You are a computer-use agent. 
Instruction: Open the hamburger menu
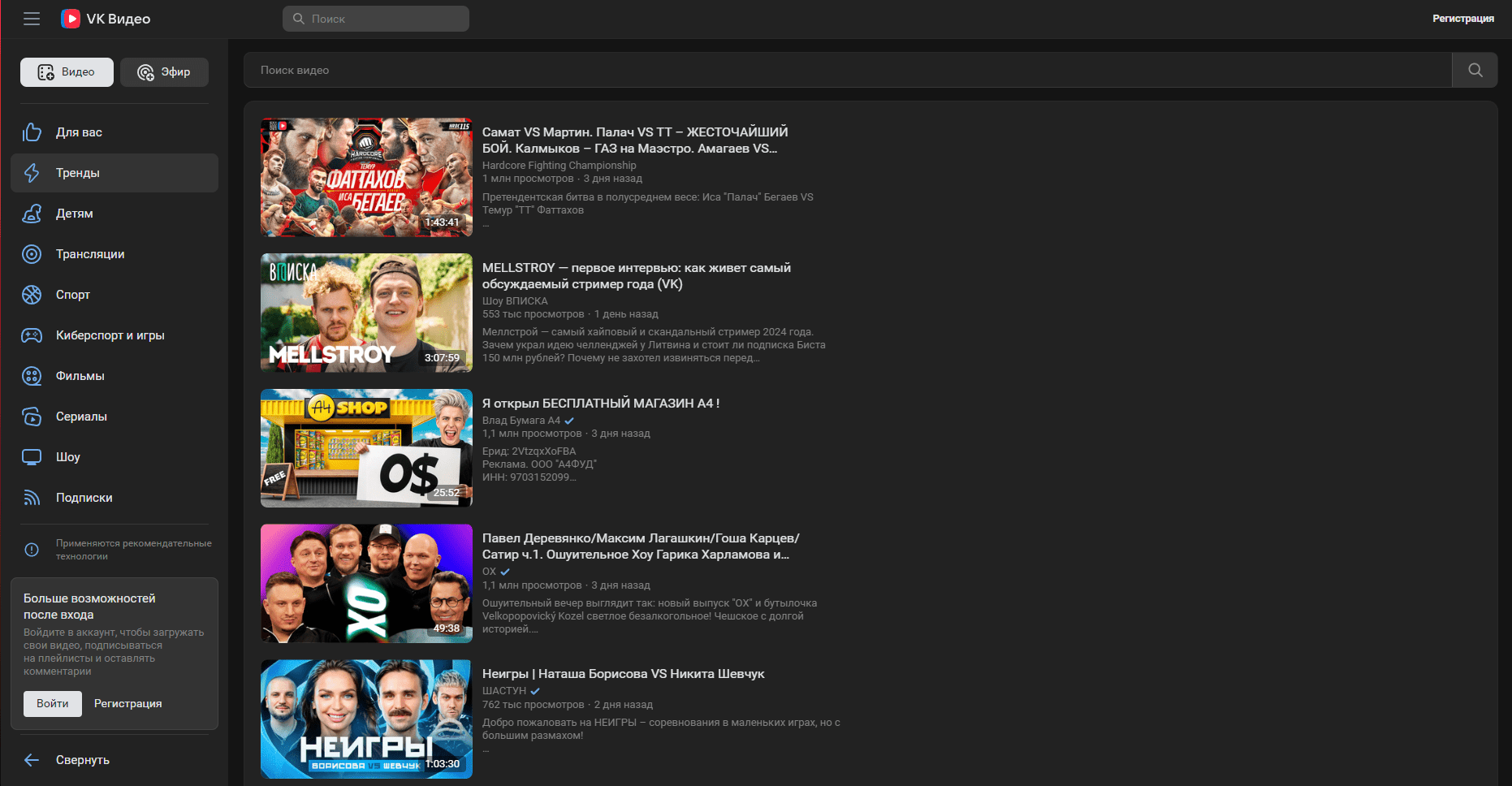point(32,18)
